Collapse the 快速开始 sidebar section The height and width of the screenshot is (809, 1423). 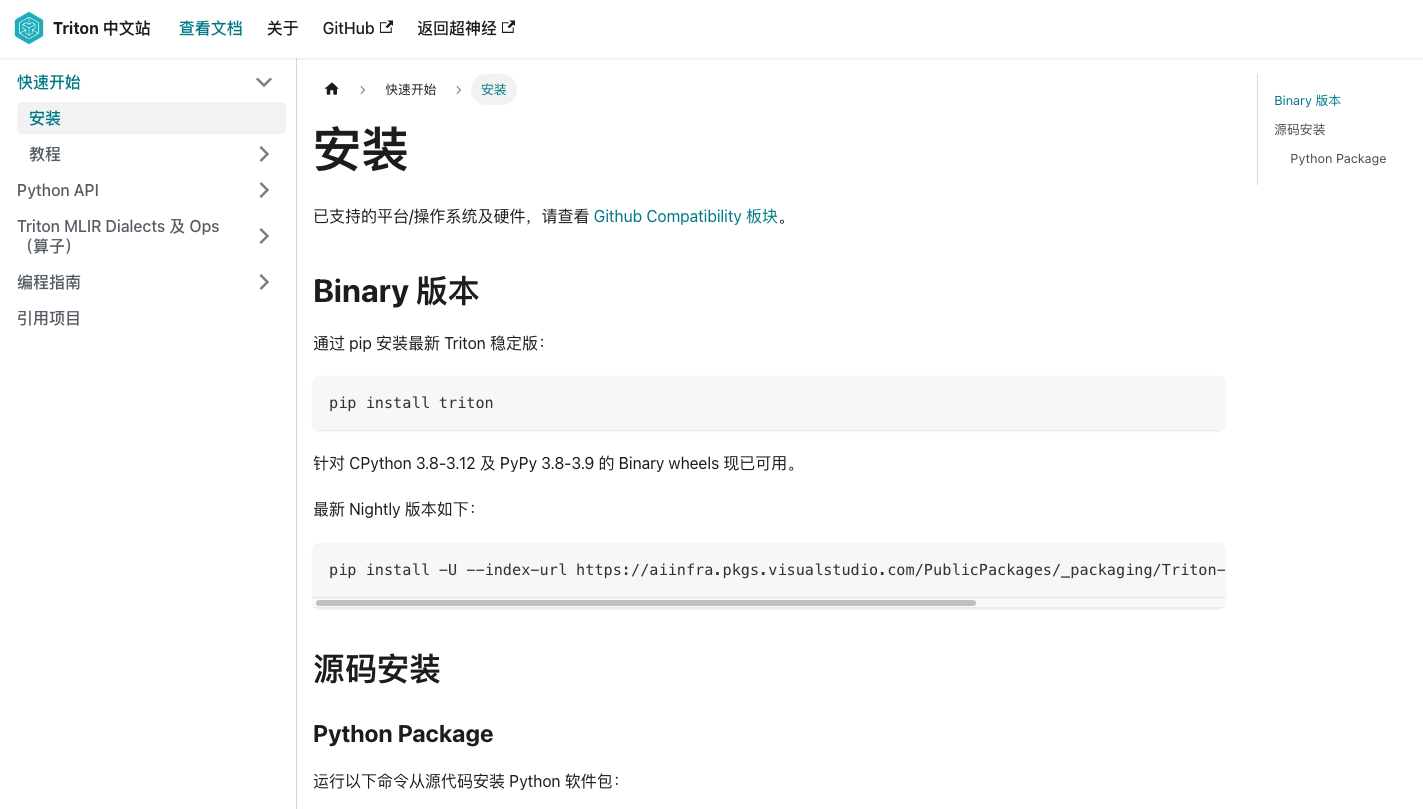pyautogui.click(x=264, y=82)
